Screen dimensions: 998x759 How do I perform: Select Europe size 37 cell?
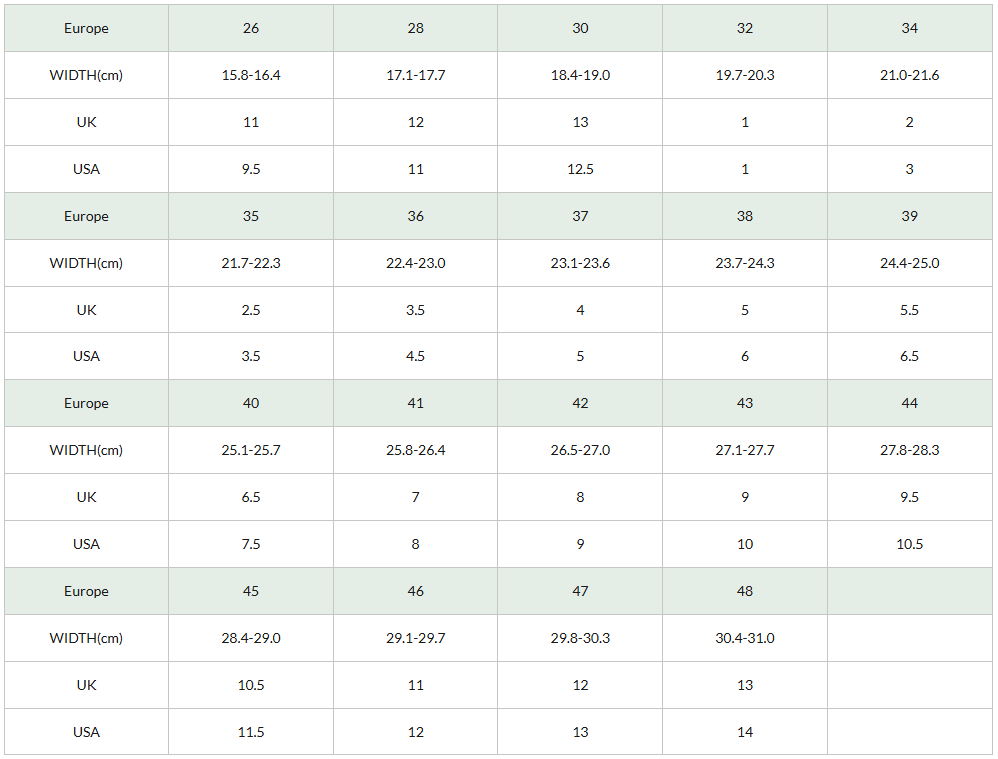click(580, 216)
